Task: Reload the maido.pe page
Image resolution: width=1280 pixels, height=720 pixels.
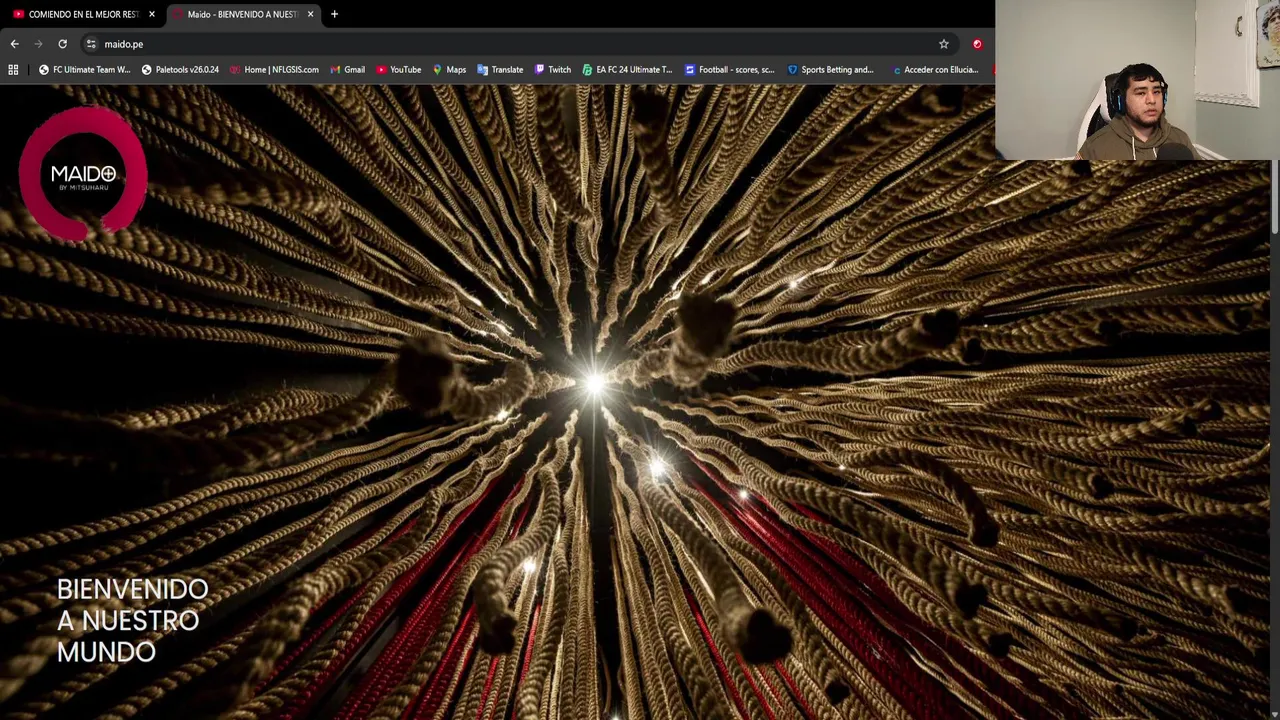Action: 62,44
